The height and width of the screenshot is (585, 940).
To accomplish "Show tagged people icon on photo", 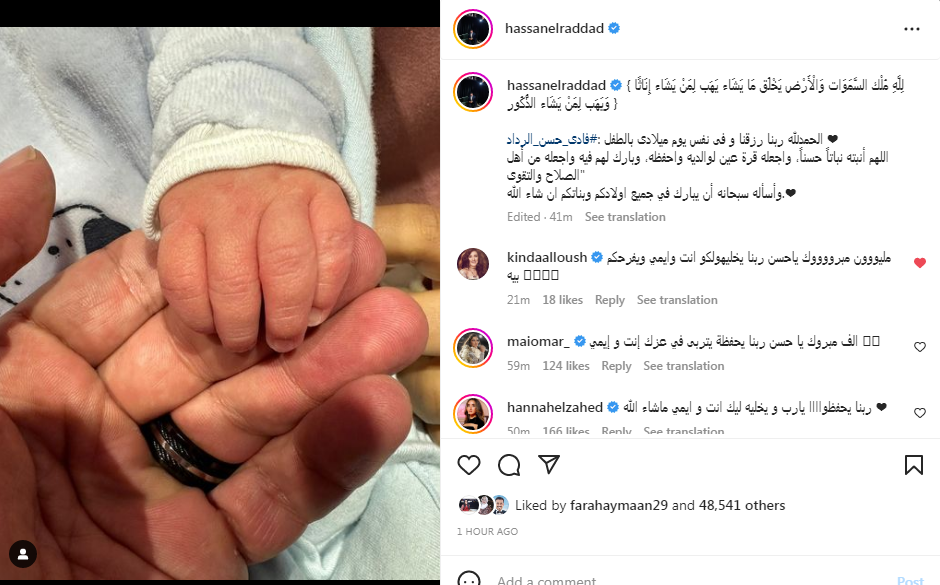I will tap(23, 554).
